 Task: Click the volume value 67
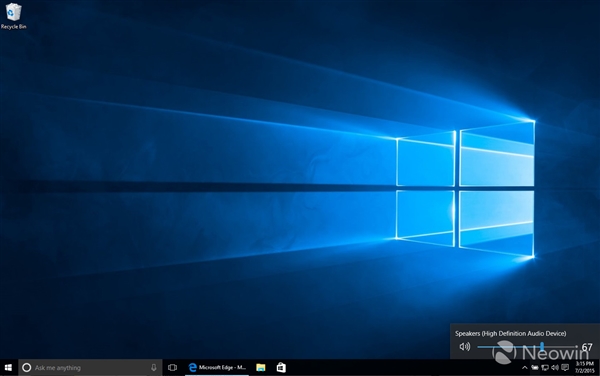pos(587,347)
